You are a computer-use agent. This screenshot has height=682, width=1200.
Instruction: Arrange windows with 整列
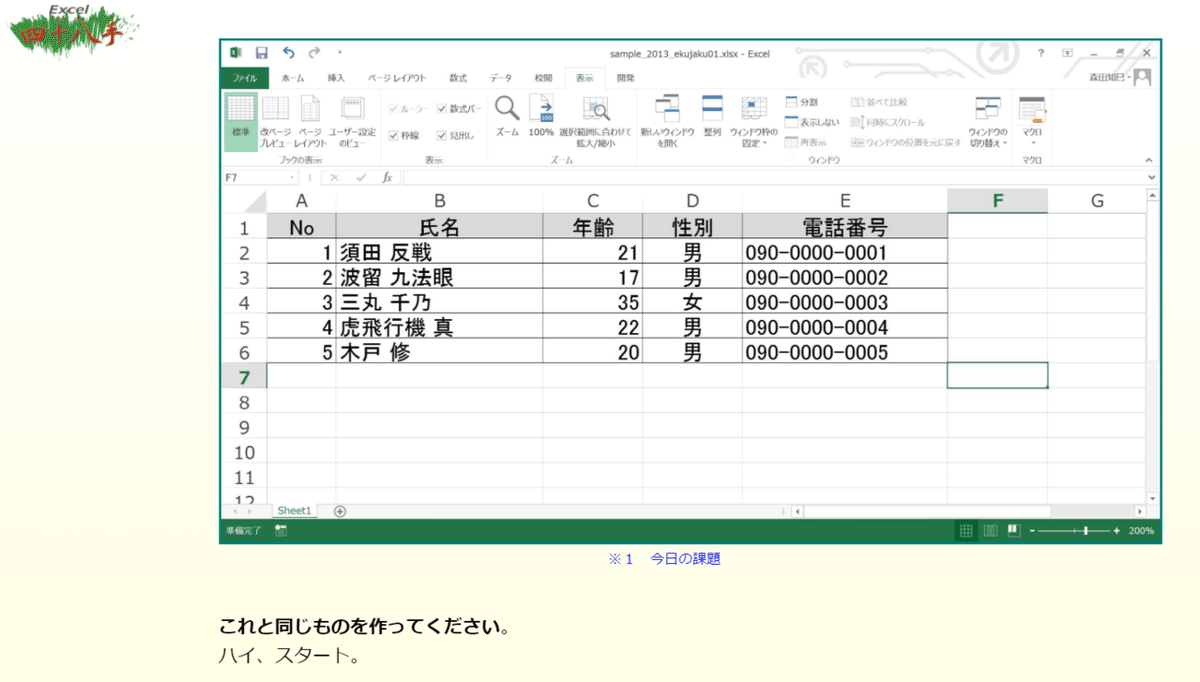click(x=711, y=120)
